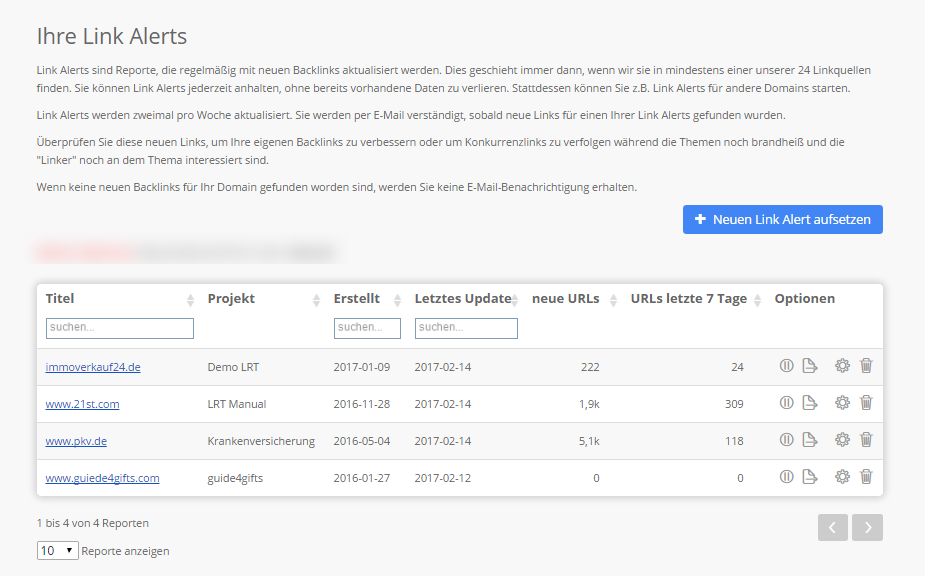925x576 pixels.
Task: Delete the www.guiede4gifts.com link alert
Action: point(866,477)
